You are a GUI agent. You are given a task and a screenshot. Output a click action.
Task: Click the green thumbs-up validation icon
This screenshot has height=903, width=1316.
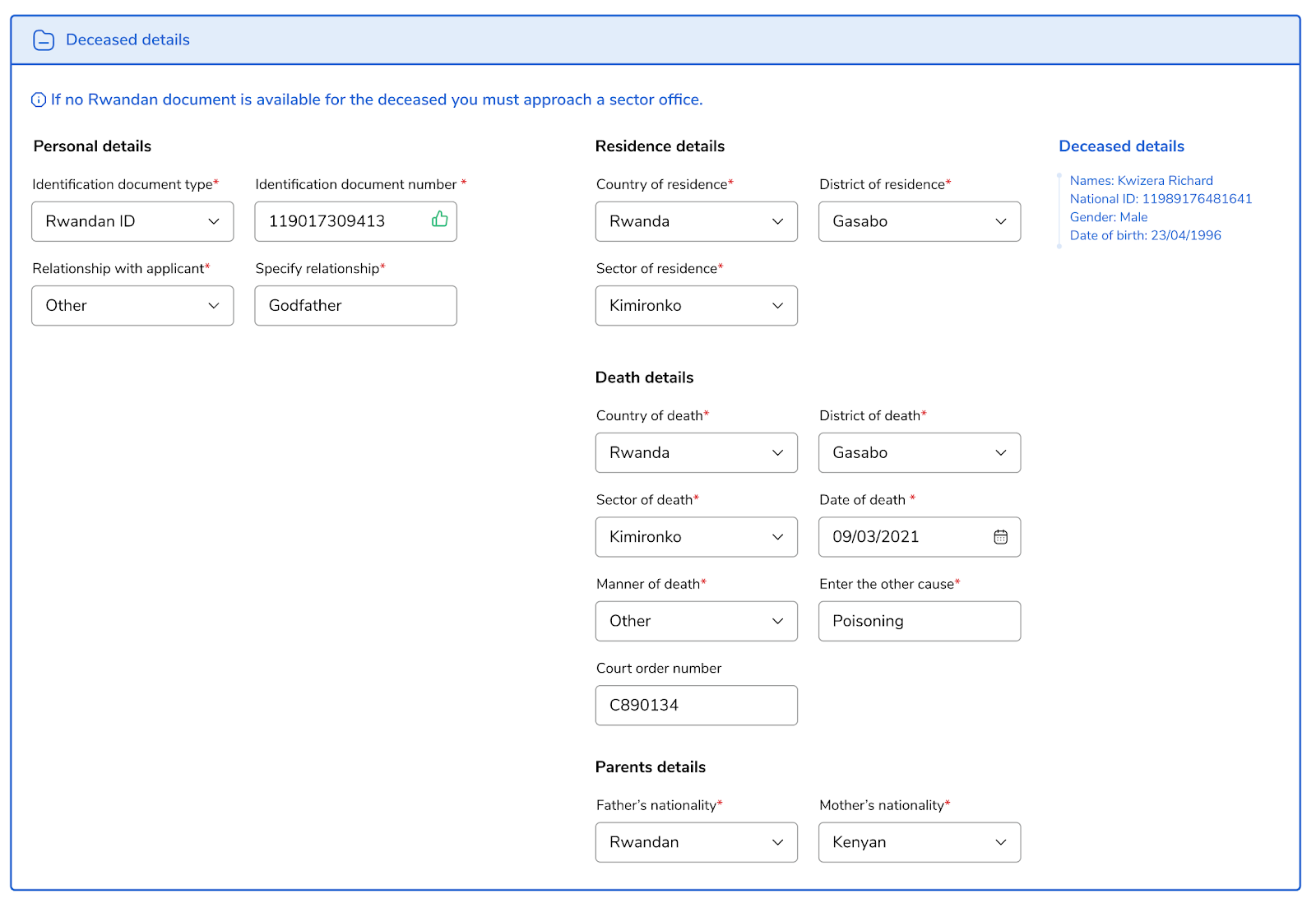click(440, 219)
